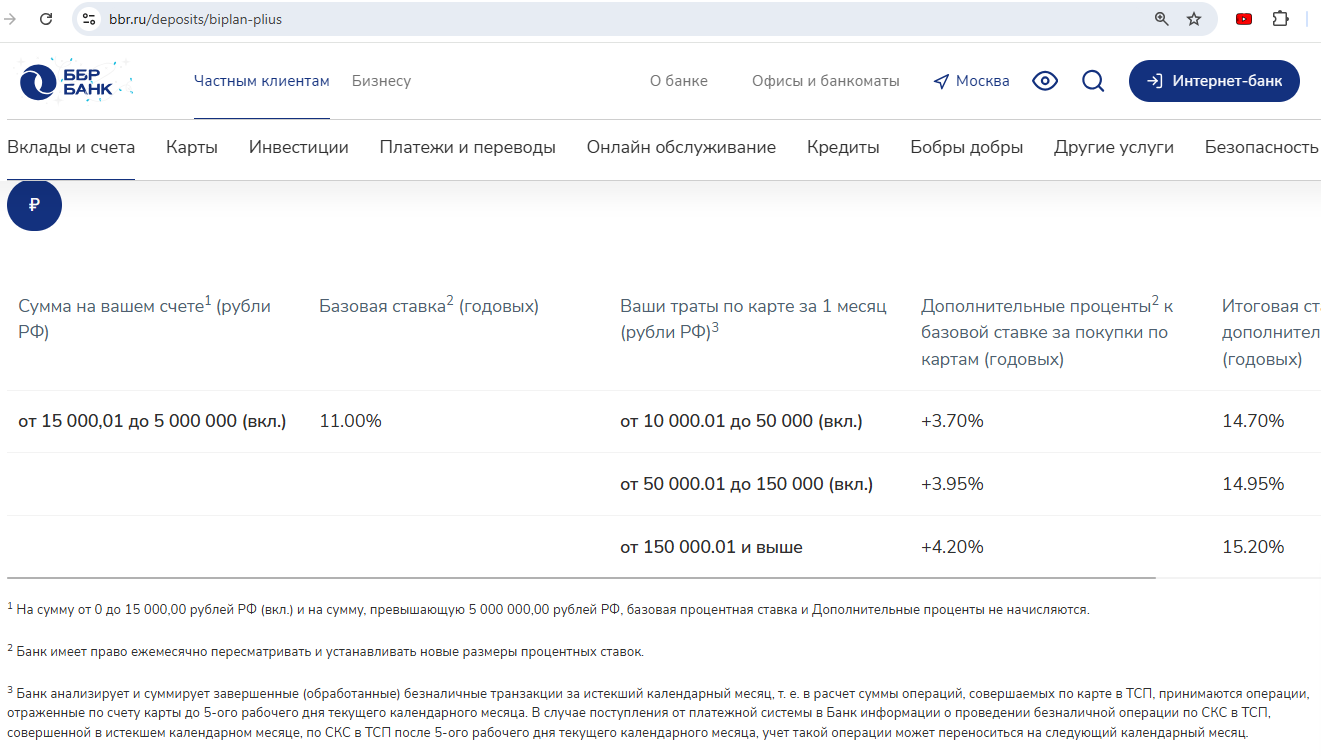Select the ruble currency round button
This screenshot has height=756, width=1321.
[x=34, y=205]
